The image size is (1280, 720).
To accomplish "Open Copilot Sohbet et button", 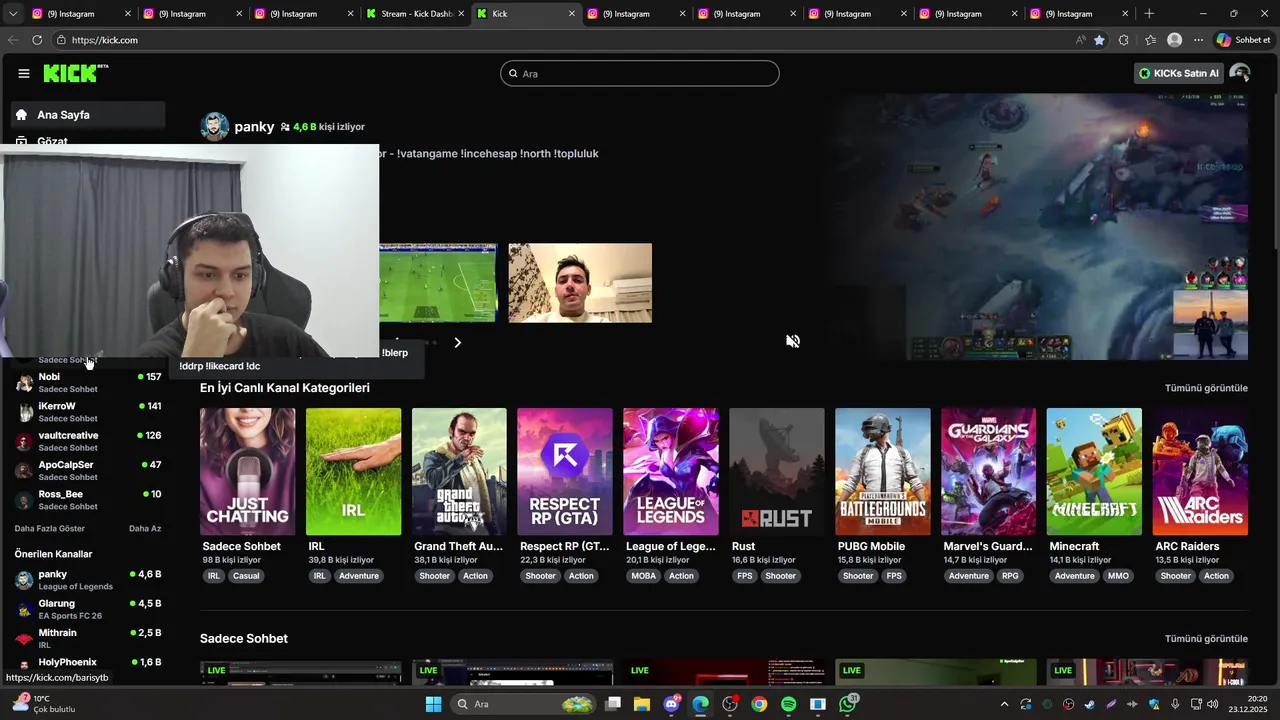I will pyautogui.click(x=1243, y=40).
